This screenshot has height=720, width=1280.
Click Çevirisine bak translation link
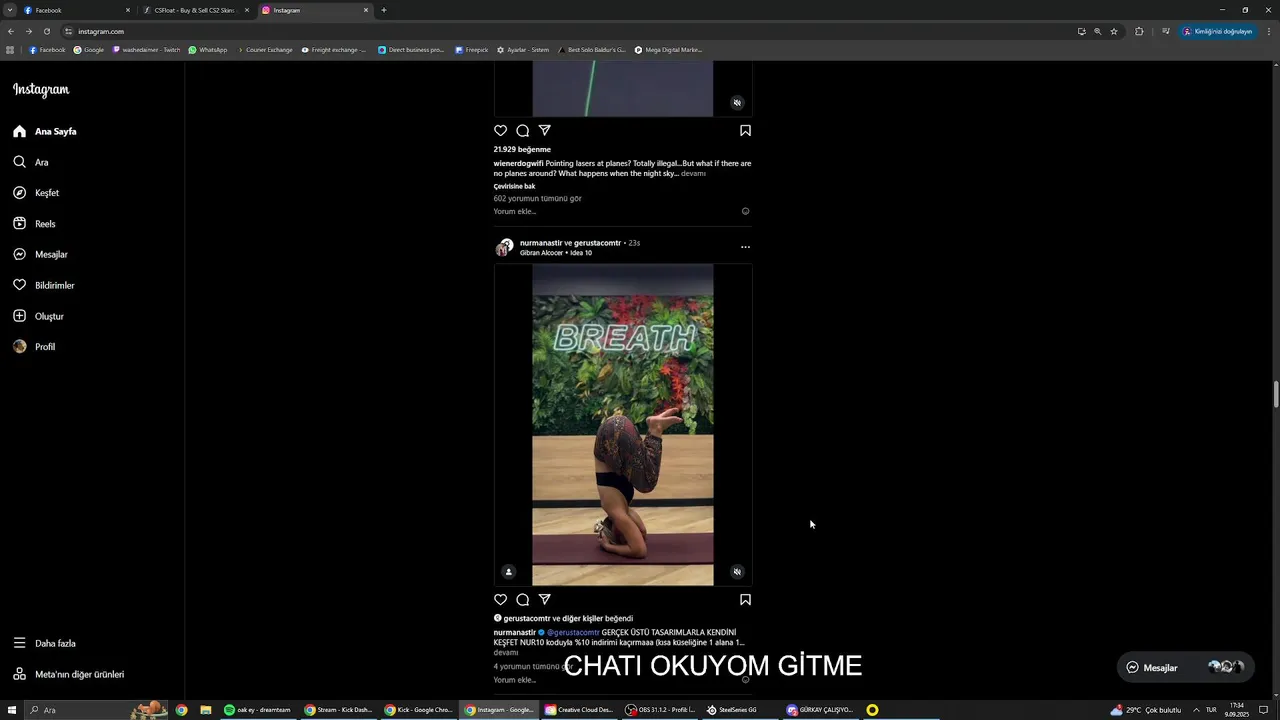tap(514, 186)
